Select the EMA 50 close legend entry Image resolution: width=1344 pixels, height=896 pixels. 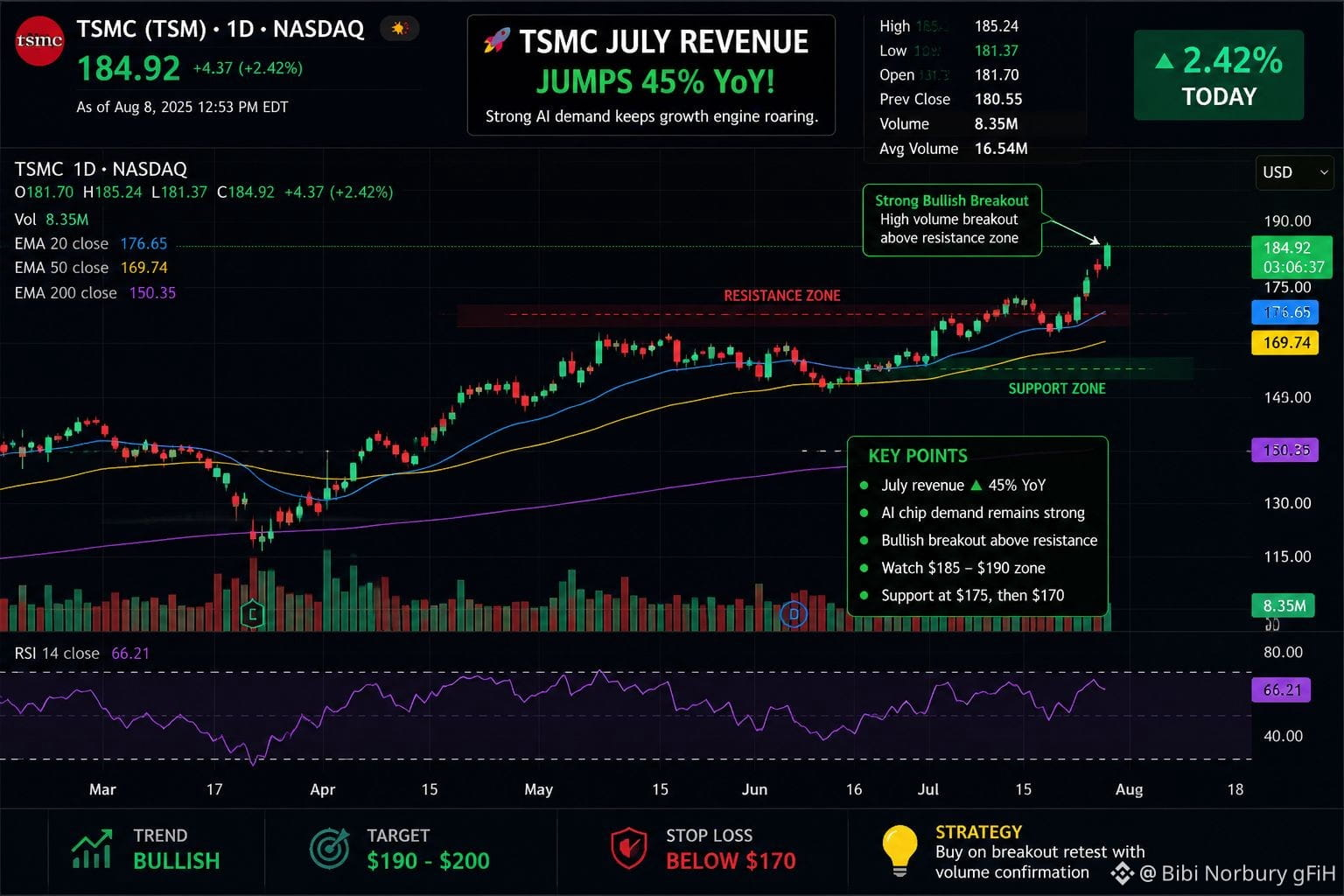[x=90, y=268]
